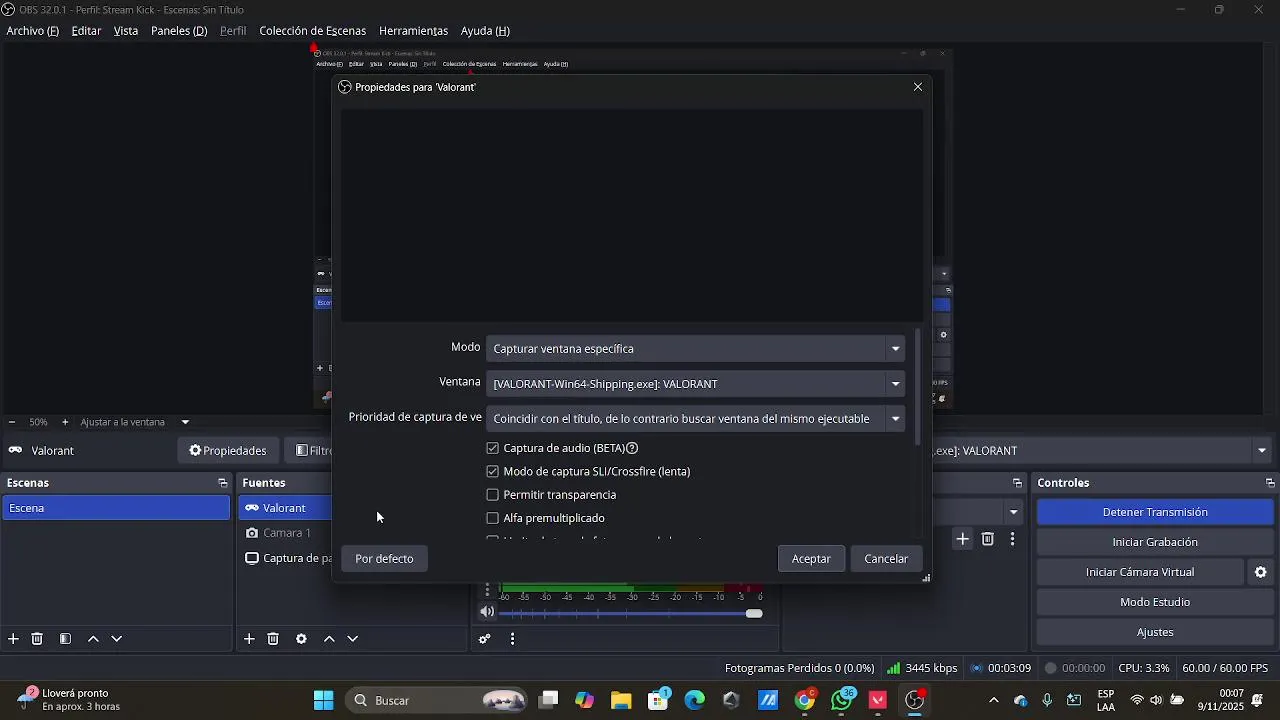
Task: Select Camara 1 source
Action: 285,533
